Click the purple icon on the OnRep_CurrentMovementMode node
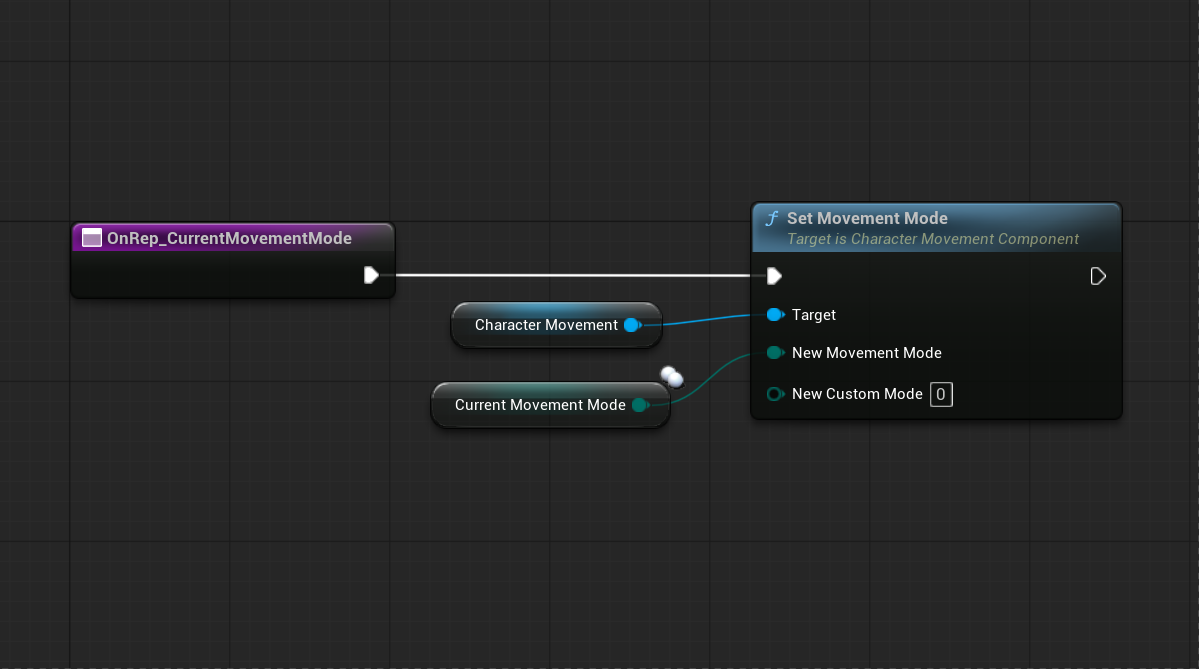Image resolution: width=1199 pixels, height=669 pixels. tap(92, 238)
